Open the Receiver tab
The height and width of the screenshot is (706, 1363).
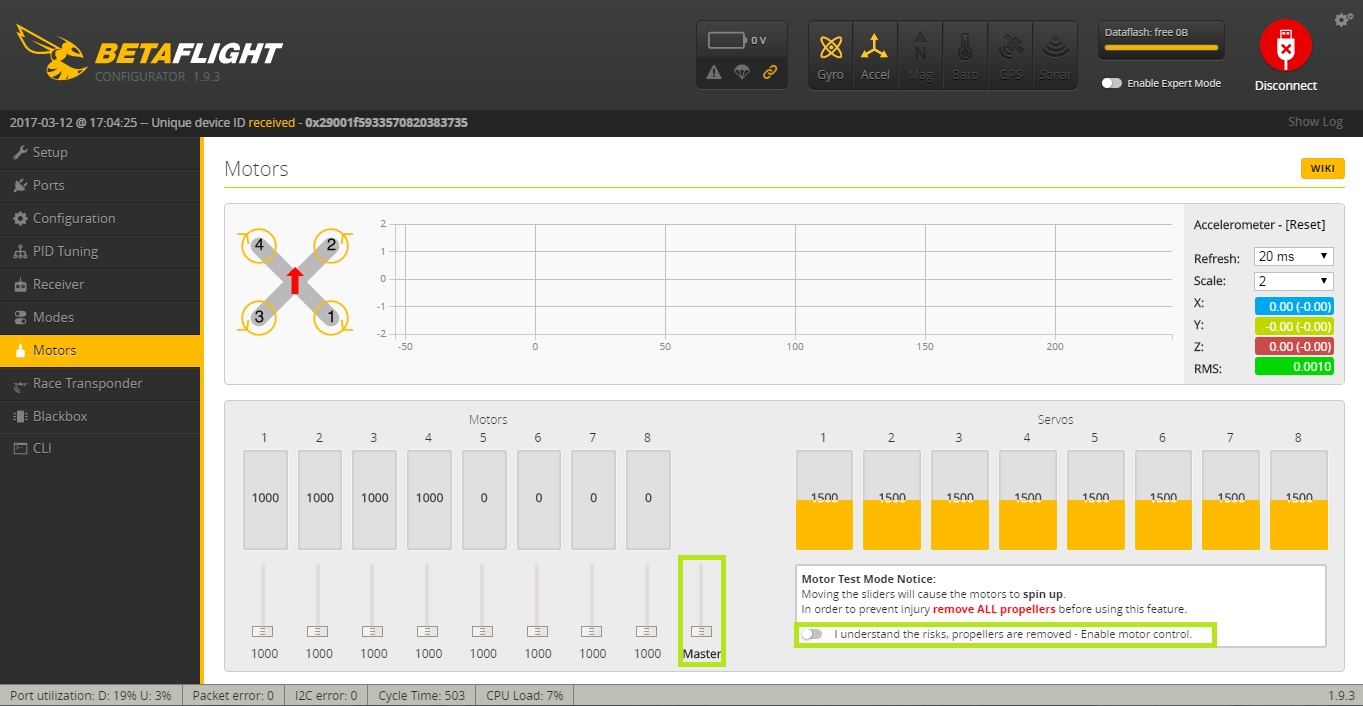pos(100,285)
